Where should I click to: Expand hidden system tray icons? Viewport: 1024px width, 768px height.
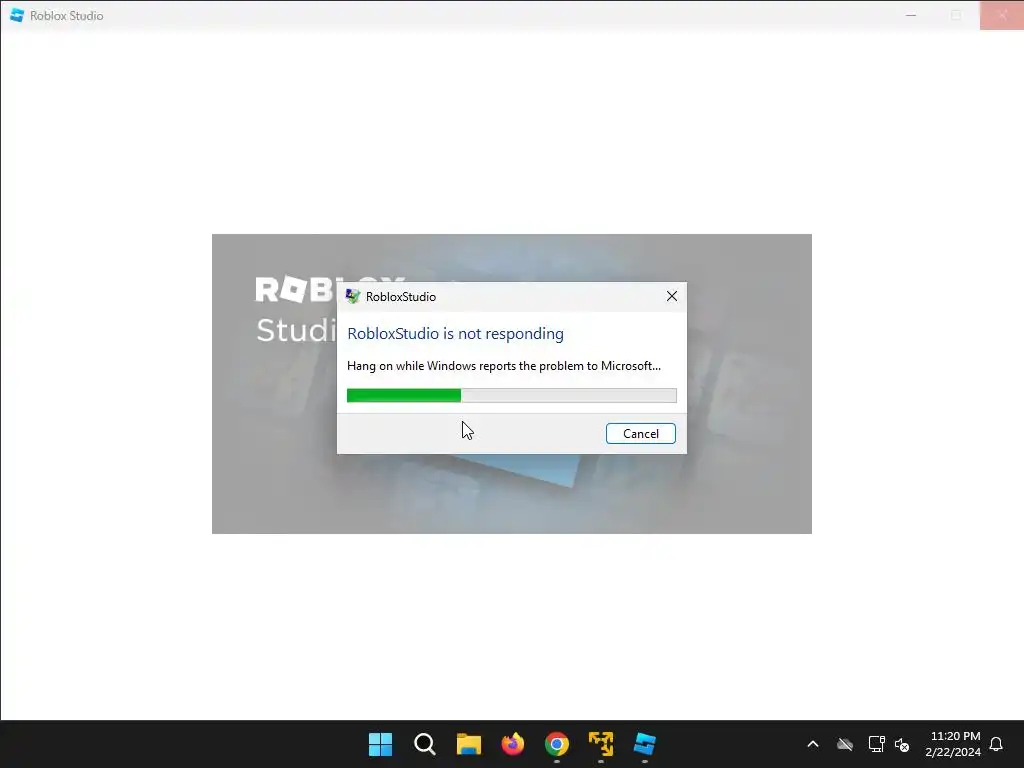812,744
